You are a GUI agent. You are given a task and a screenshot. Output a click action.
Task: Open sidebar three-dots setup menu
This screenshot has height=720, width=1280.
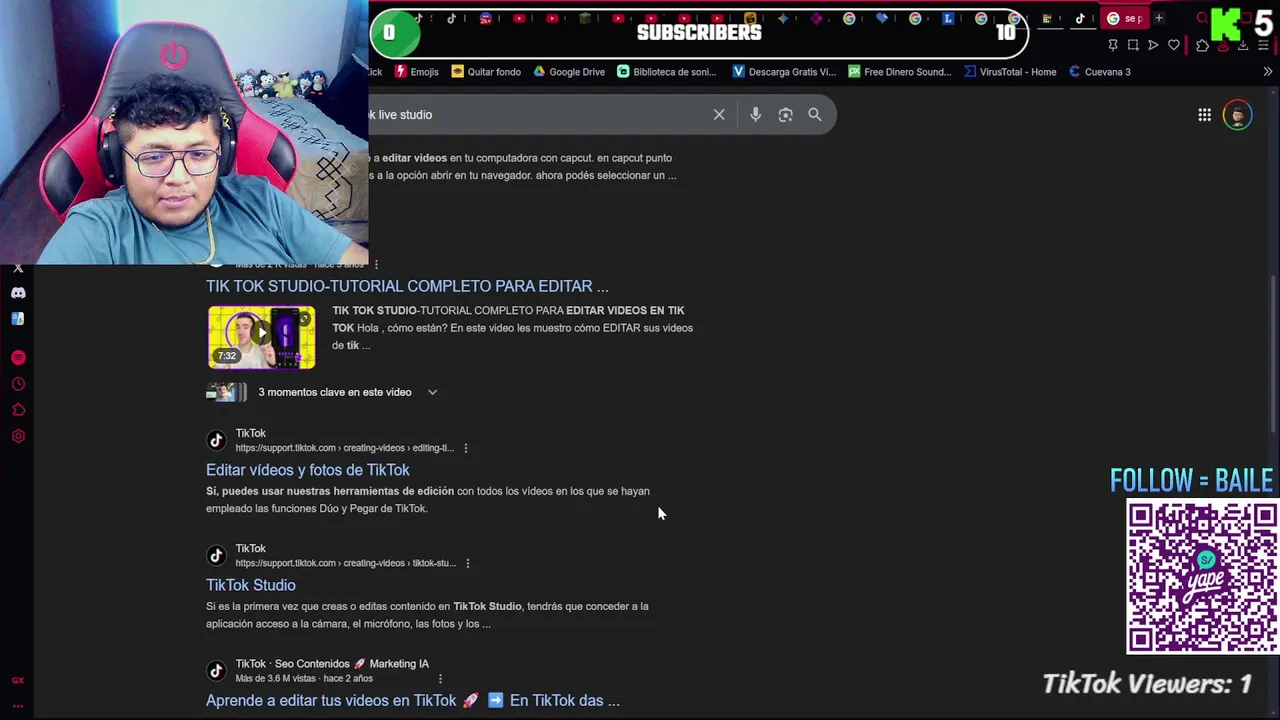(18, 705)
